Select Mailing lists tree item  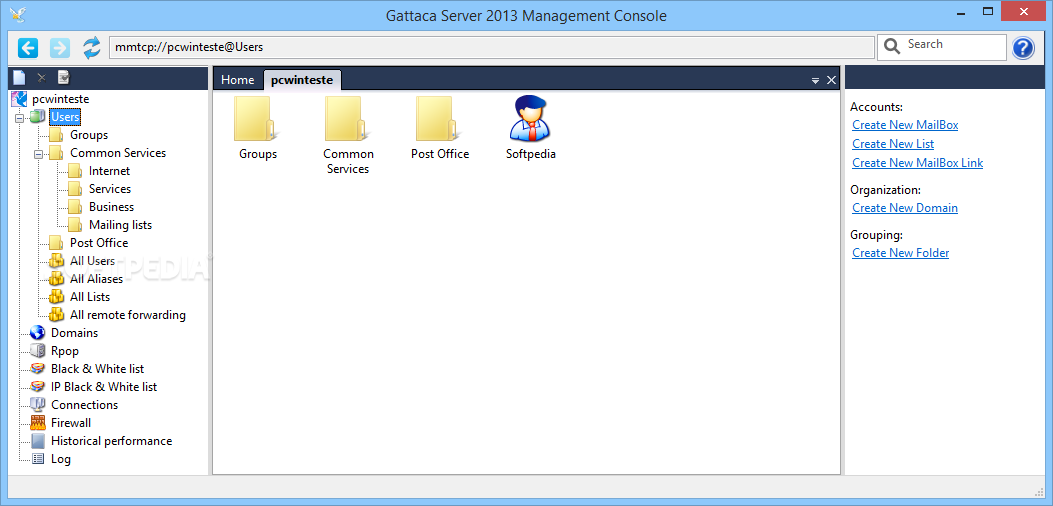click(x=120, y=225)
